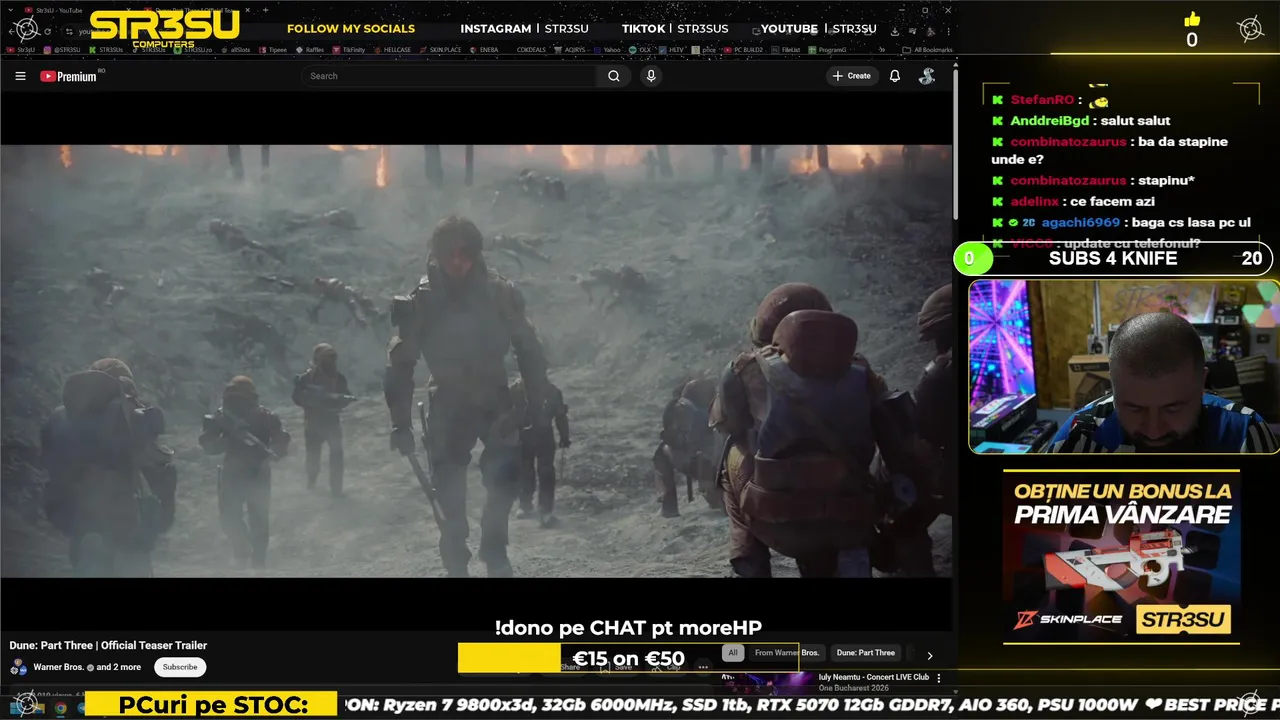Open the FileList bookmark
The width and height of the screenshot is (1280, 720).
click(786, 49)
